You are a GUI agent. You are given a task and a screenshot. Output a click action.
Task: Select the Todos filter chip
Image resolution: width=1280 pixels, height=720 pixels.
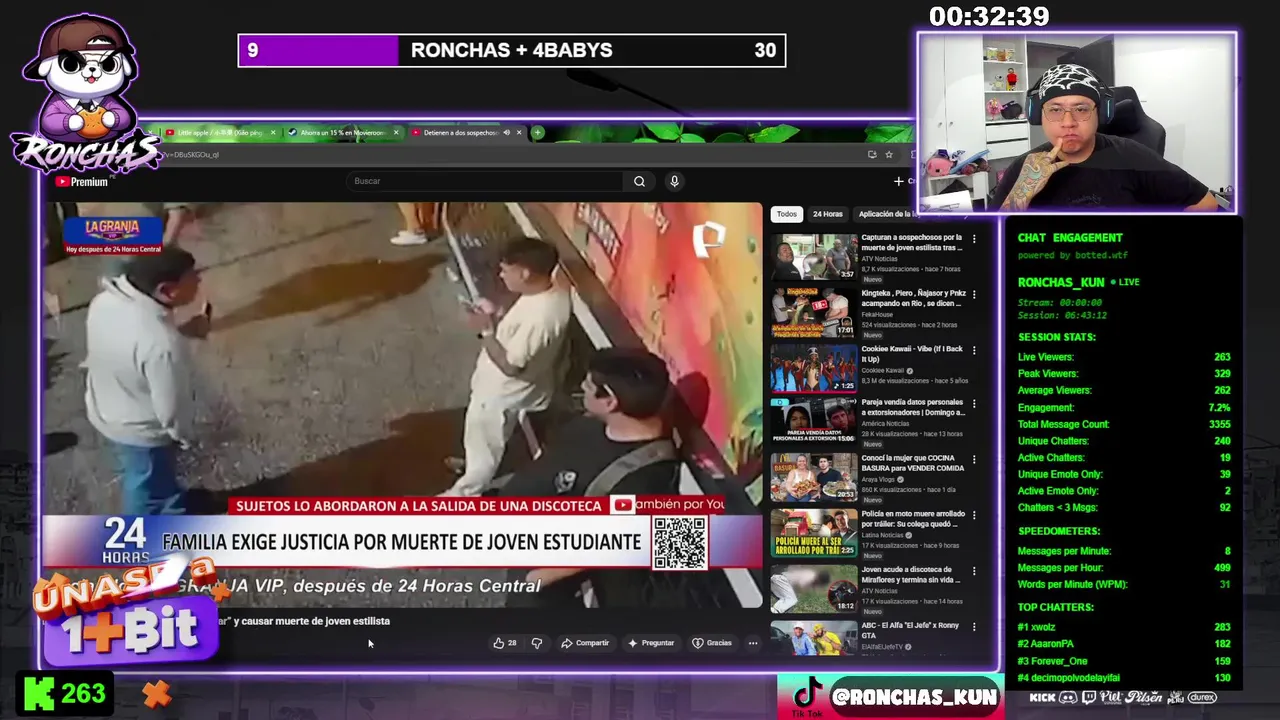pyautogui.click(x=787, y=214)
